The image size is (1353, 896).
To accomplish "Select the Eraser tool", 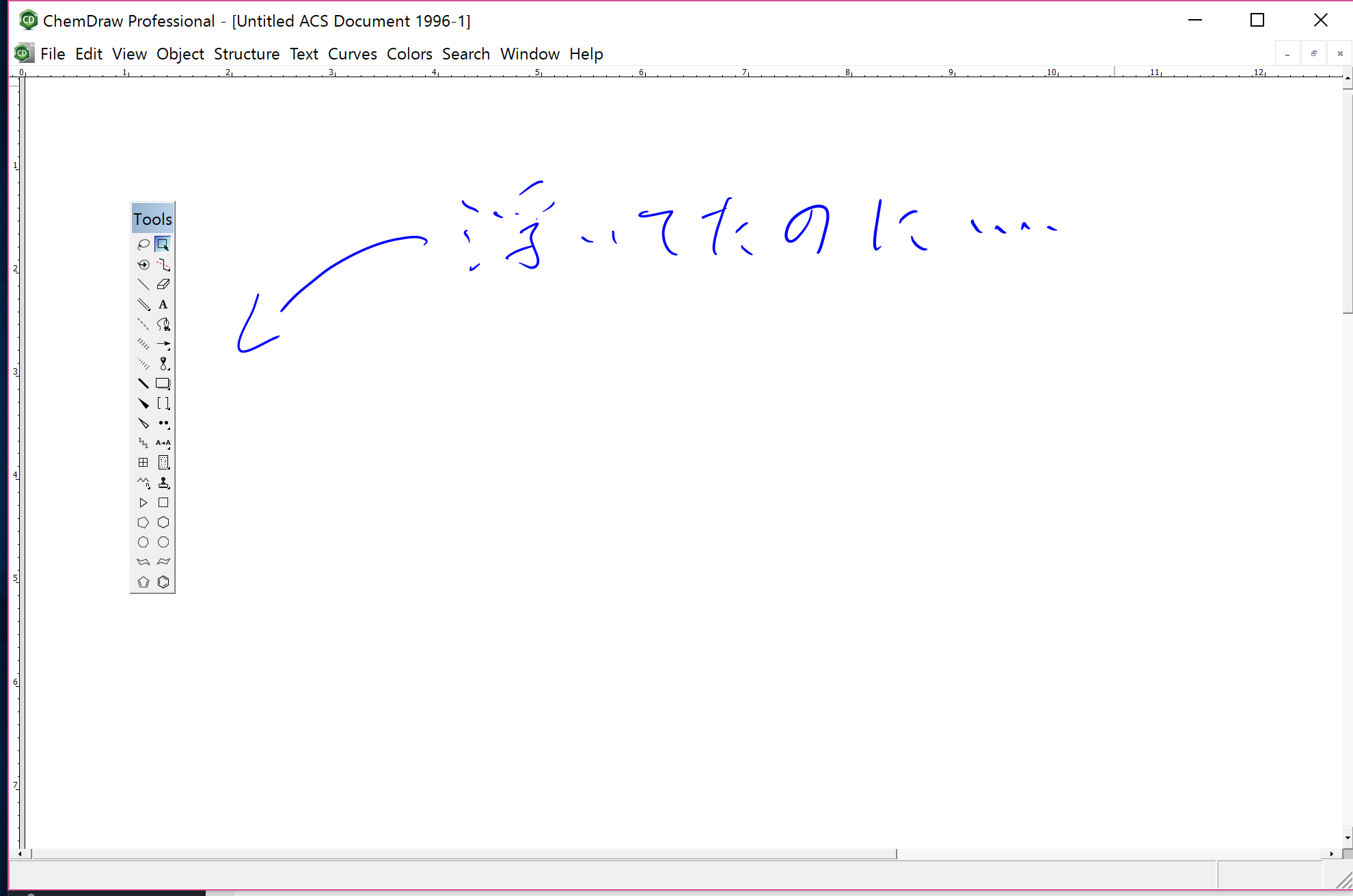I will (163, 284).
